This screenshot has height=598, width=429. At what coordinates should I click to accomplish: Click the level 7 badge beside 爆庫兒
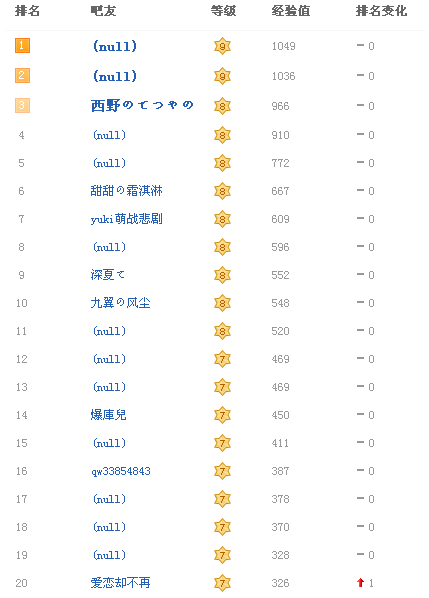coord(222,415)
